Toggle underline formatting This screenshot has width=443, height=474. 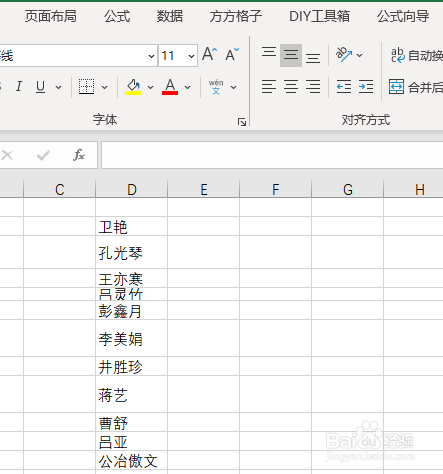[x=40, y=87]
